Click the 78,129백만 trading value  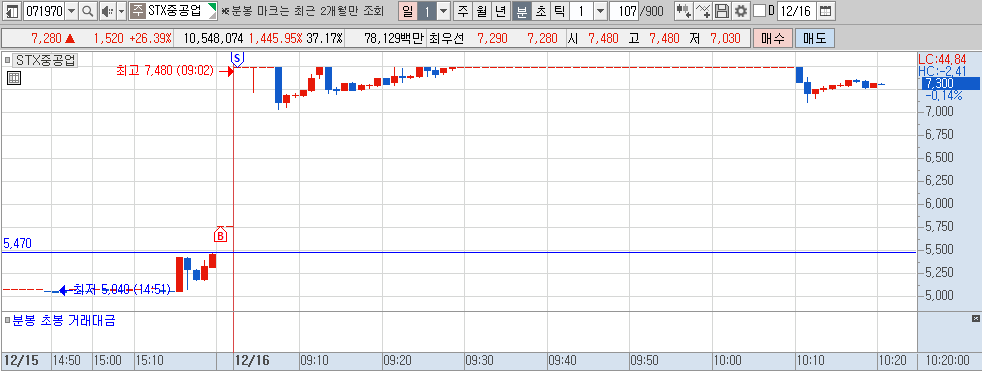(394, 38)
